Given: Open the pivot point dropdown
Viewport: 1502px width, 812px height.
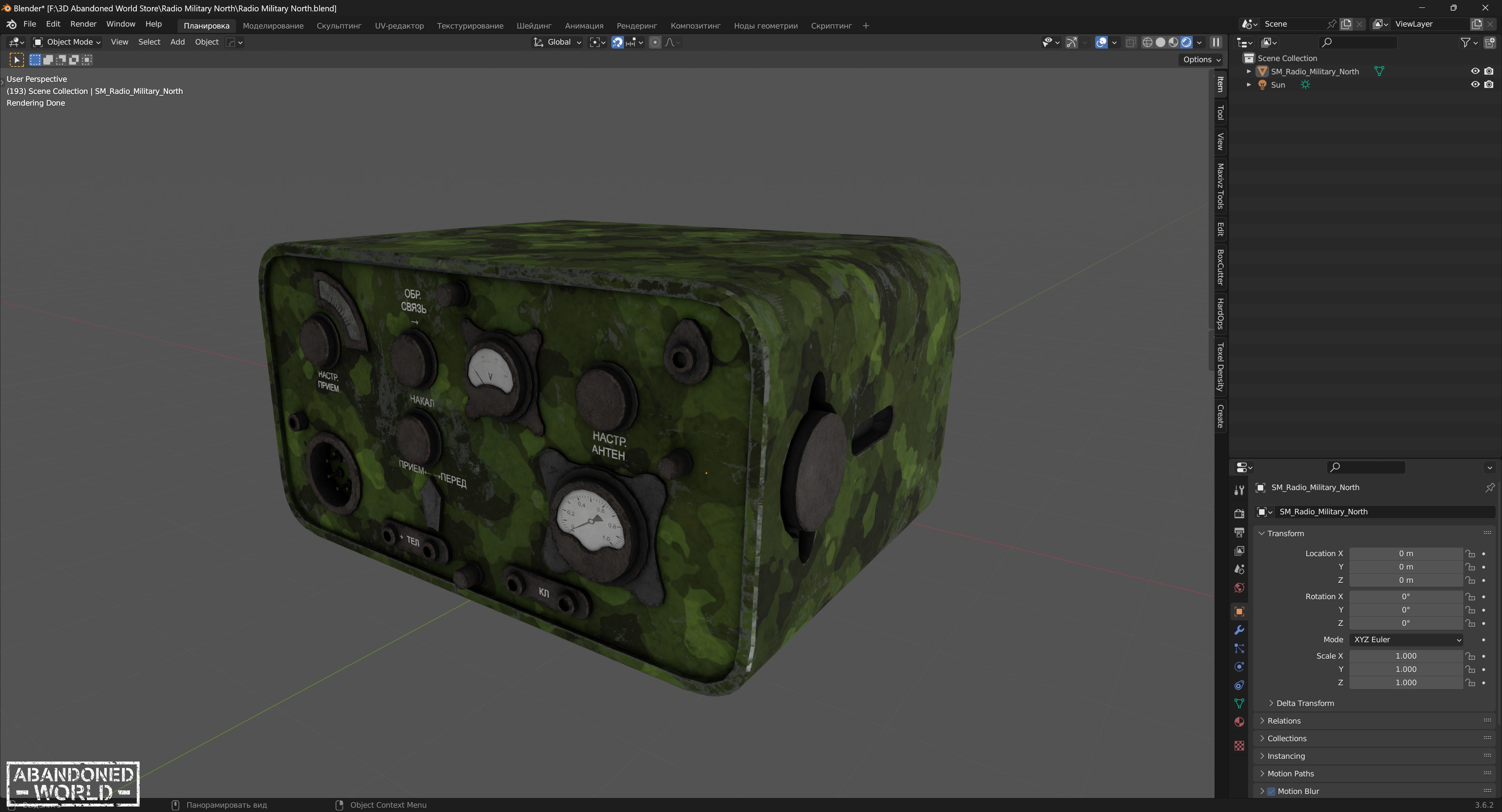Looking at the screenshot, I should pyautogui.click(x=598, y=42).
